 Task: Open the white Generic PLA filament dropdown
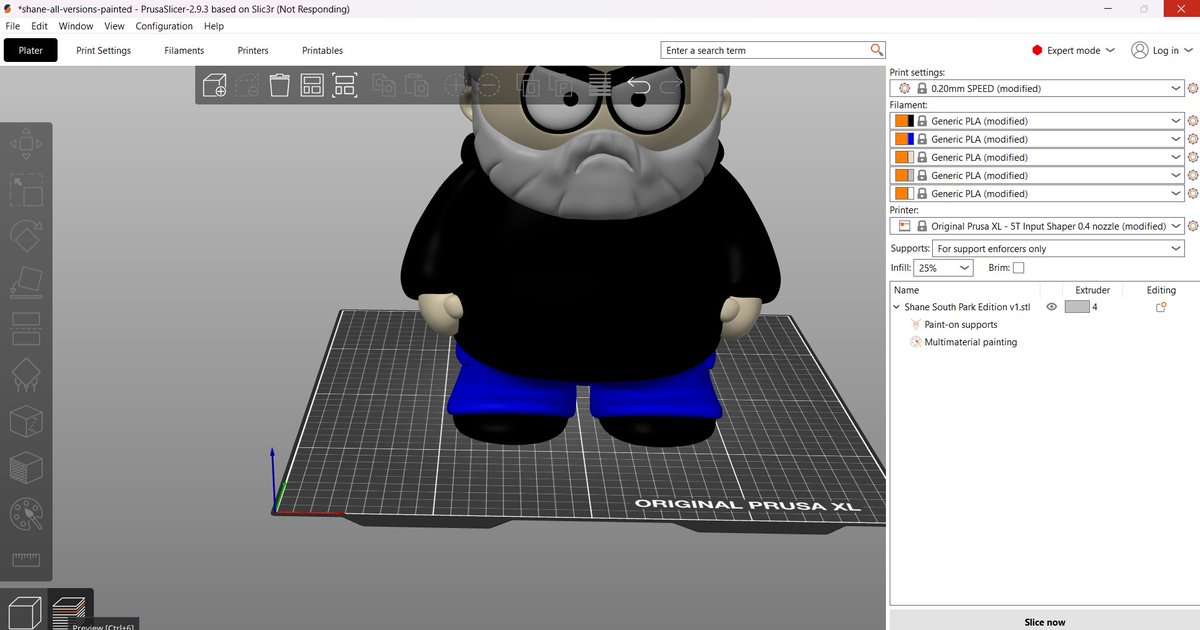[1037, 193]
